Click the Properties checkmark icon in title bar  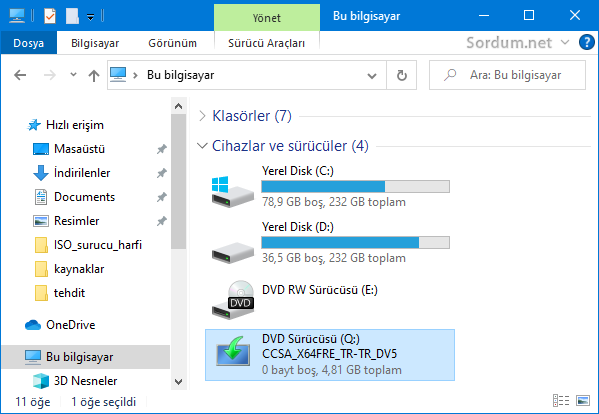click(50, 16)
